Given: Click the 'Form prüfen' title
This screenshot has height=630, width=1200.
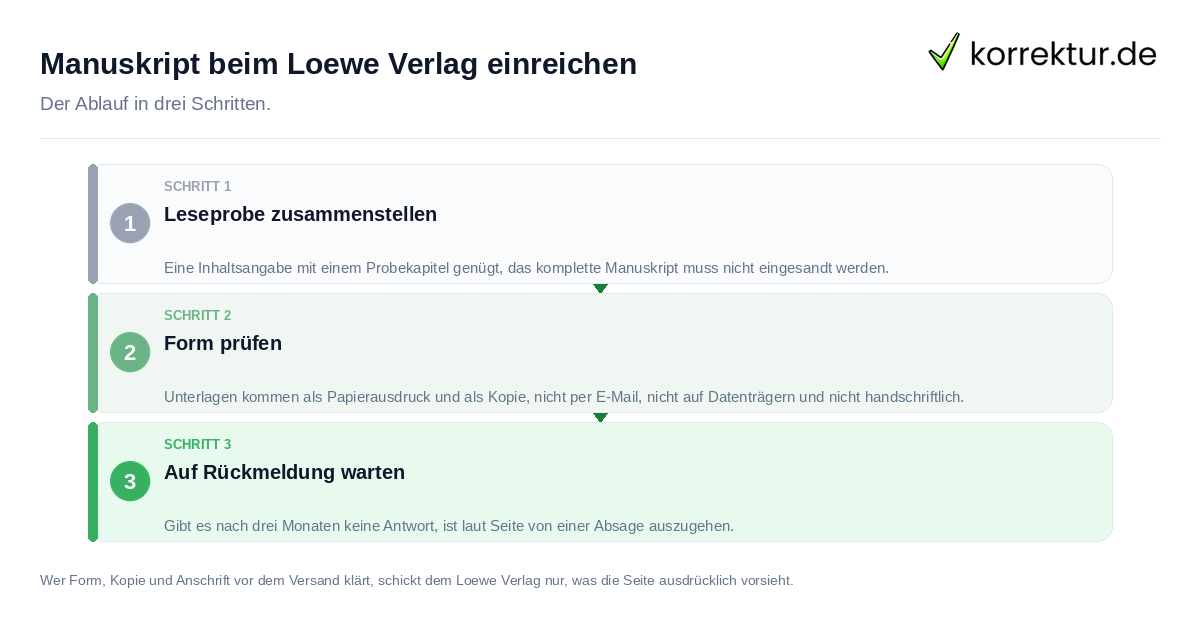Looking at the screenshot, I should click(x=223, y=343).
